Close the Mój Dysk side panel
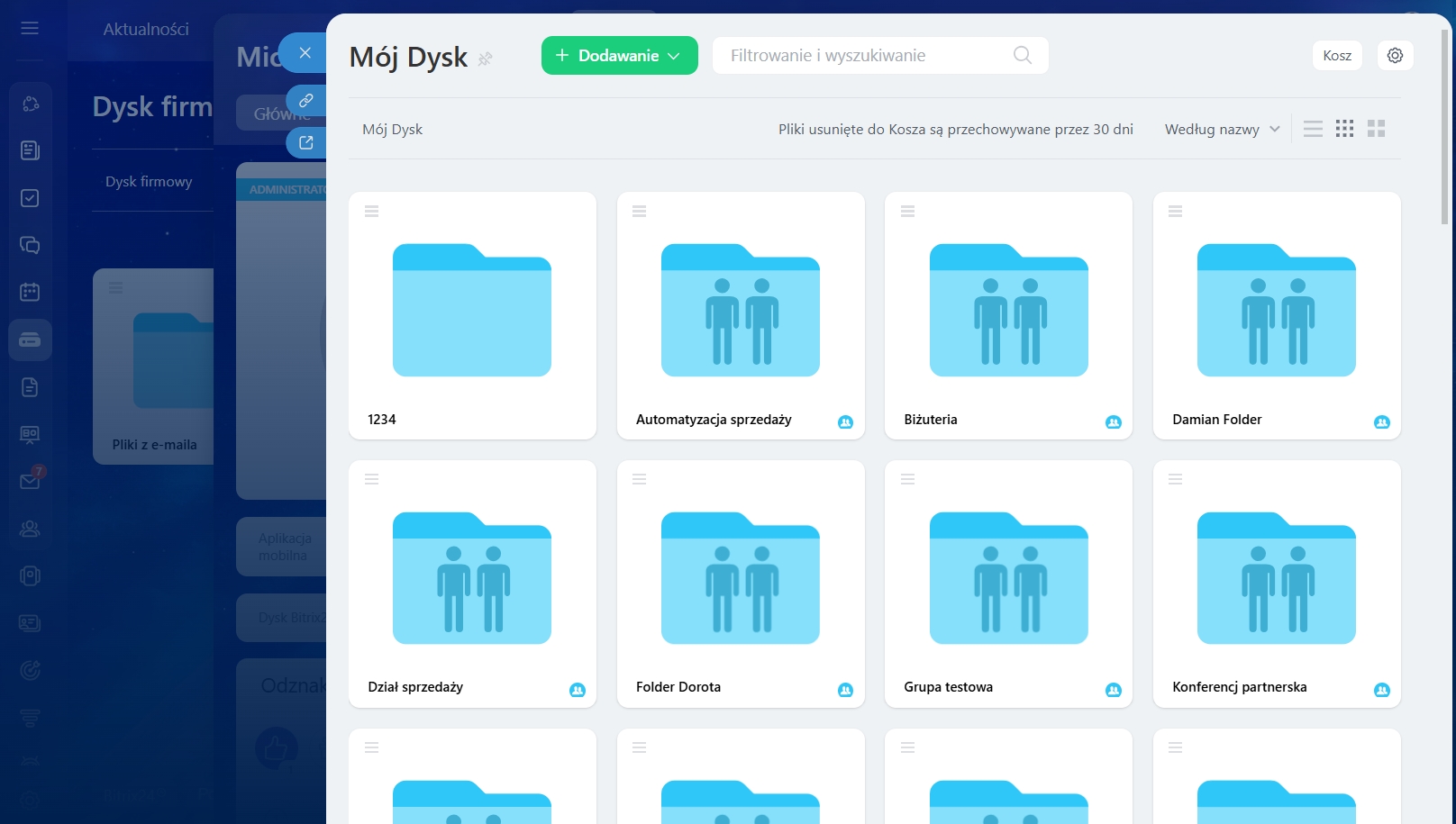This screenshot has width=1456, height=824. [305, 53]
